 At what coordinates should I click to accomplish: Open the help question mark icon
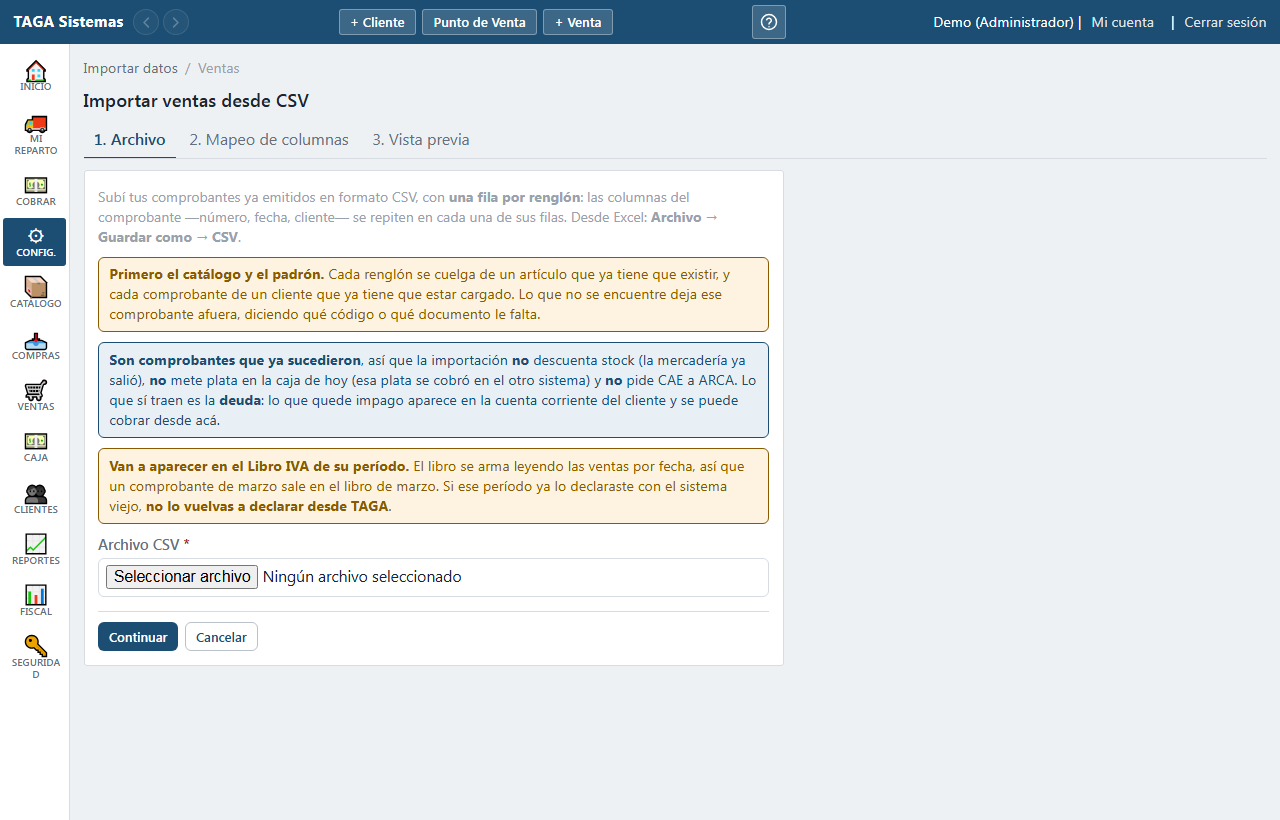[x=769, y=22]
